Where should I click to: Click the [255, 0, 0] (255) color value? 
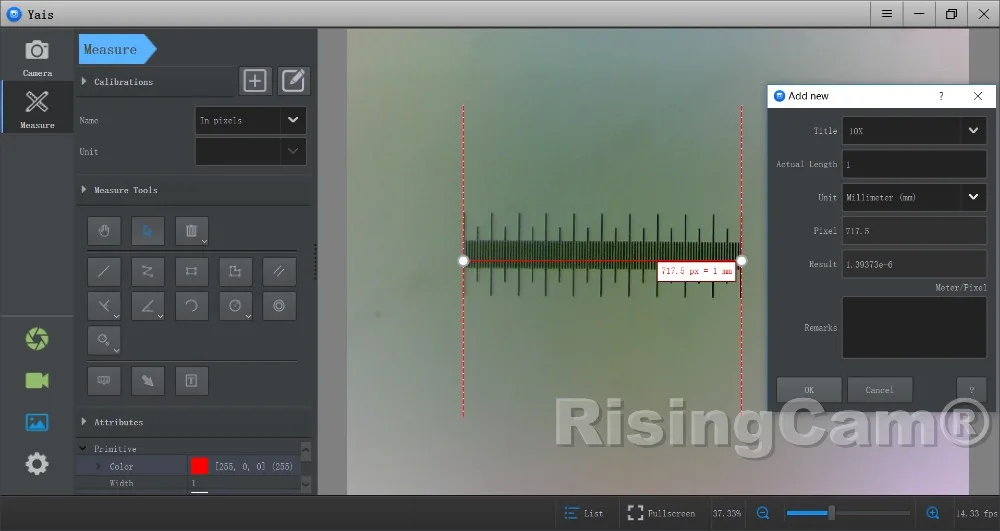click(x=254, y=466)
